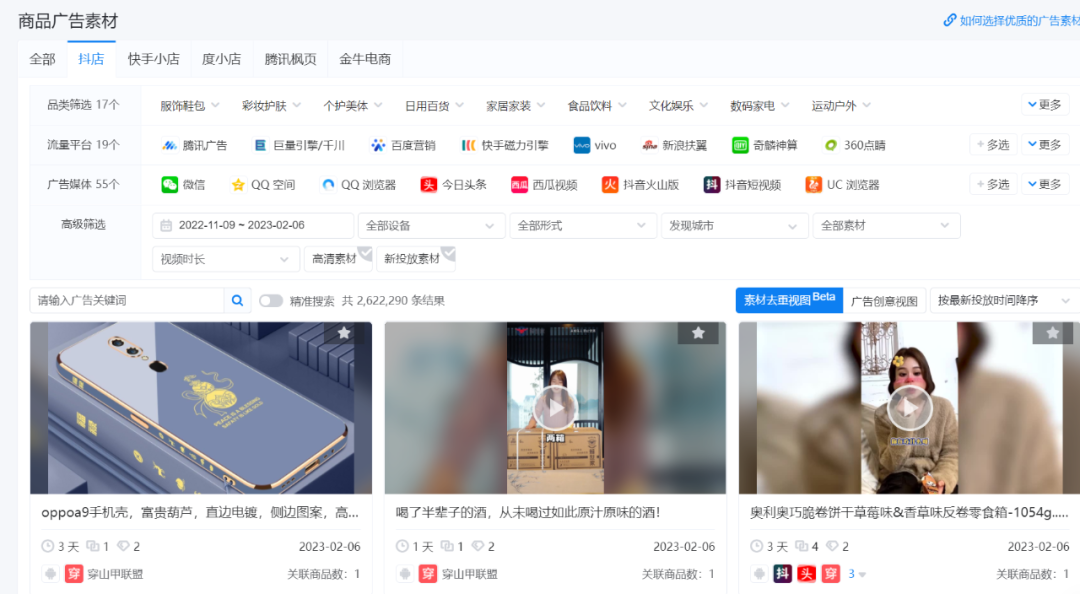Favorite the 半辈子的酒 video ad
The image size is (1080, 594).
698,333
